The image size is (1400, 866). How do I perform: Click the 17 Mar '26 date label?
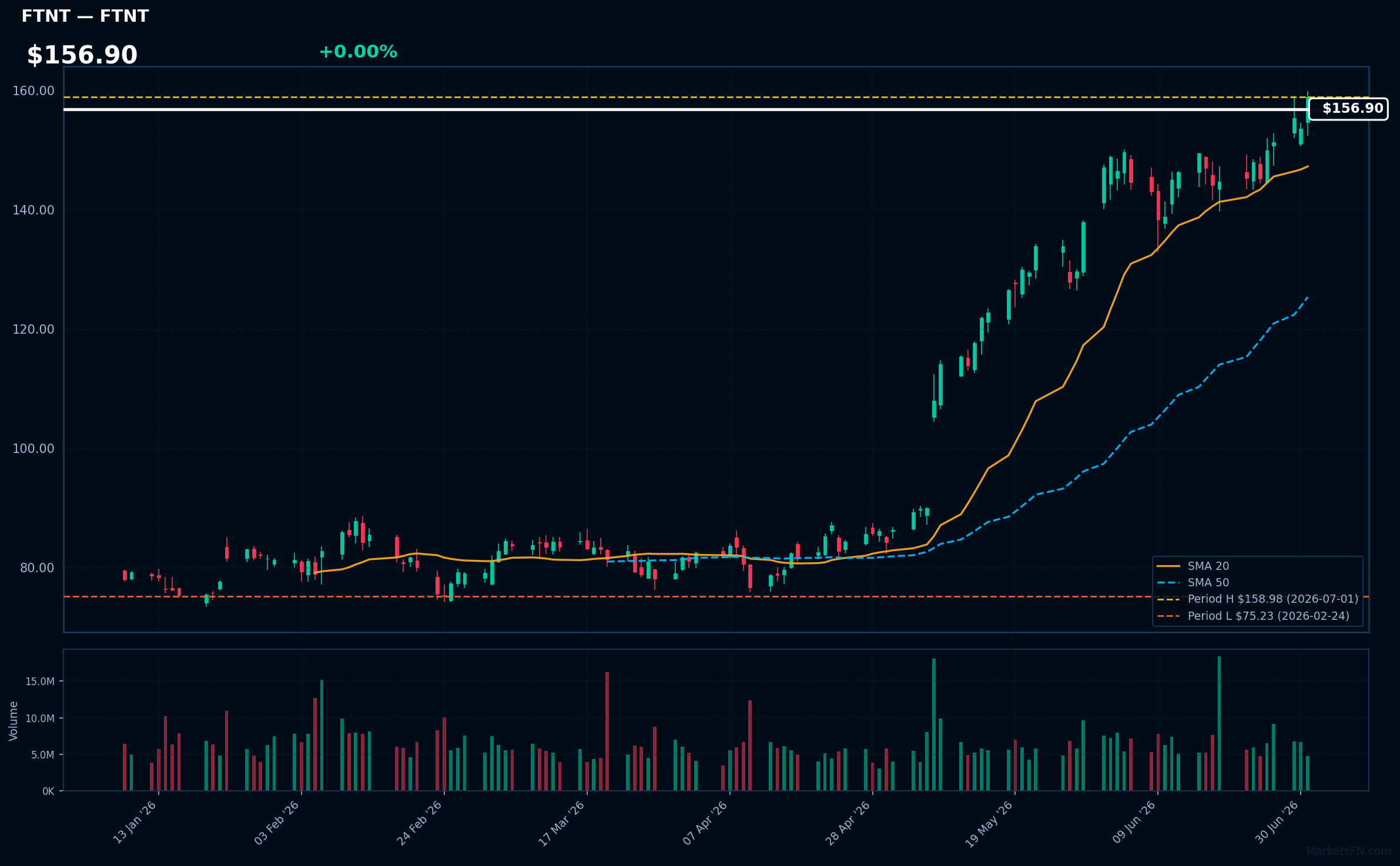pyautogui.click(x=562, y=823)
